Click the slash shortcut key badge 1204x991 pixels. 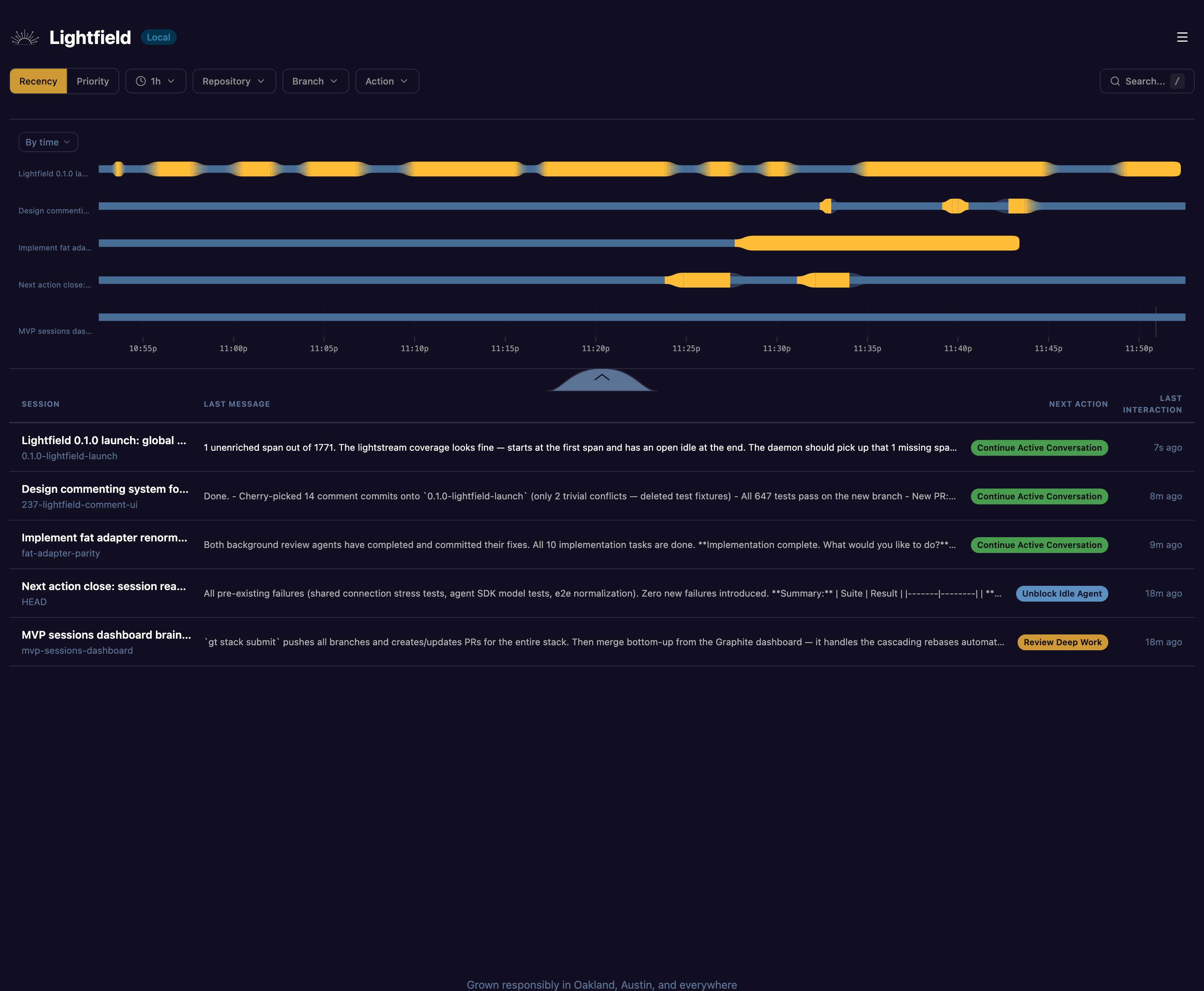point(1177,81)
